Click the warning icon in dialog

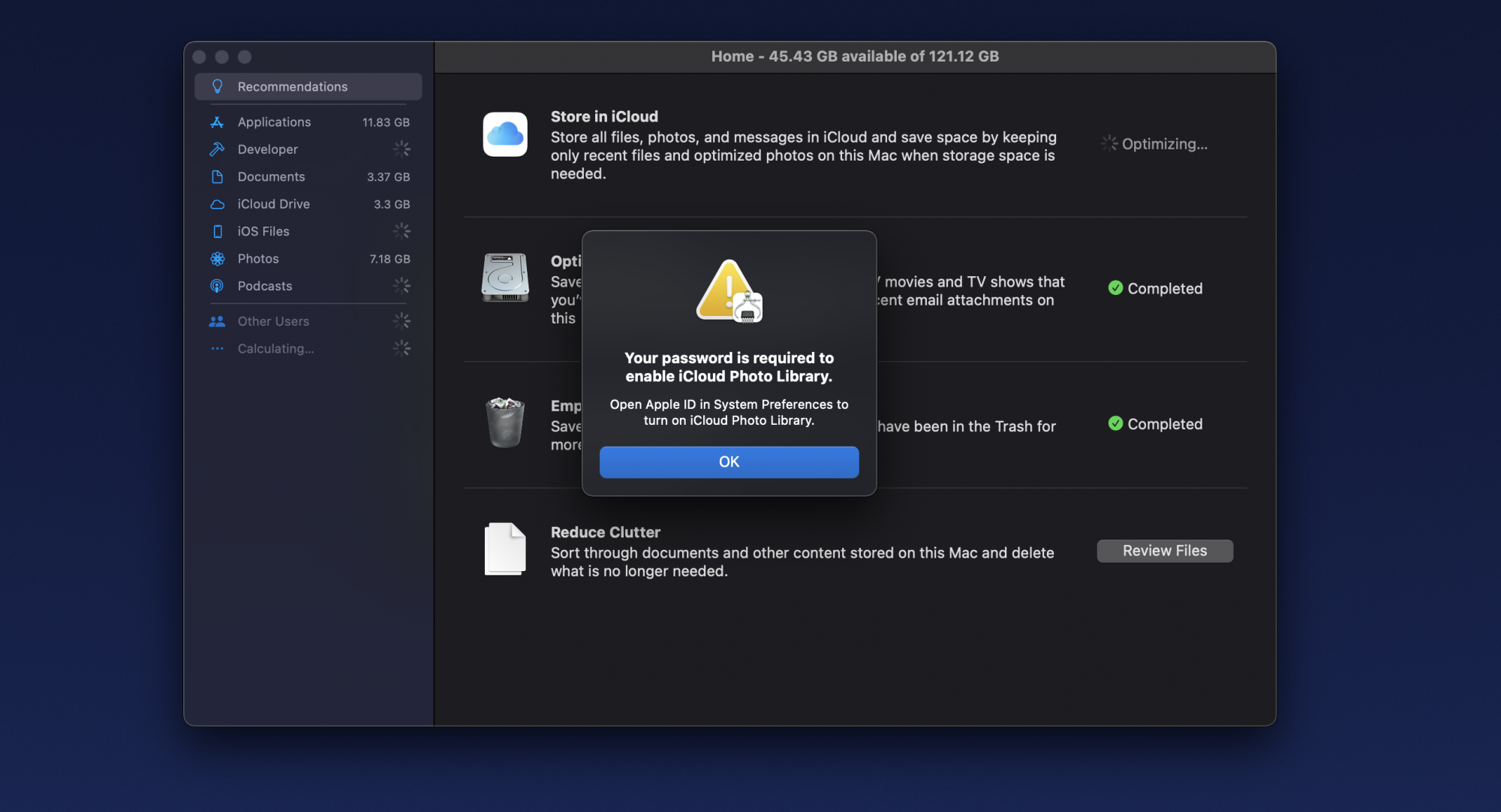pyautogui.click(x=728, y=291)
